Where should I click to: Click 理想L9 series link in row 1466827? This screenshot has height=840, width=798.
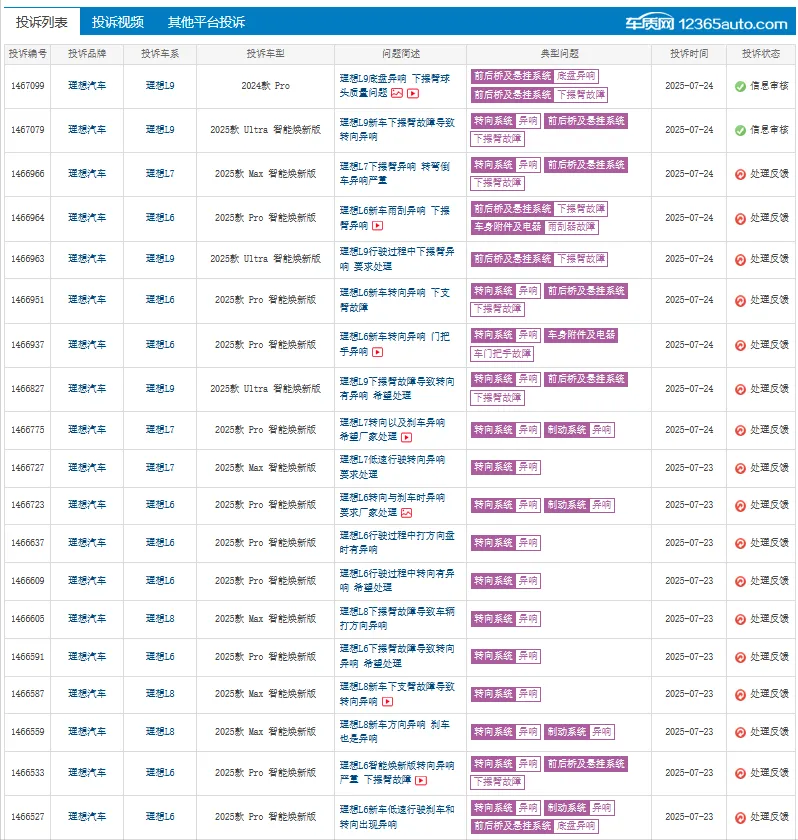click(160, 388)
